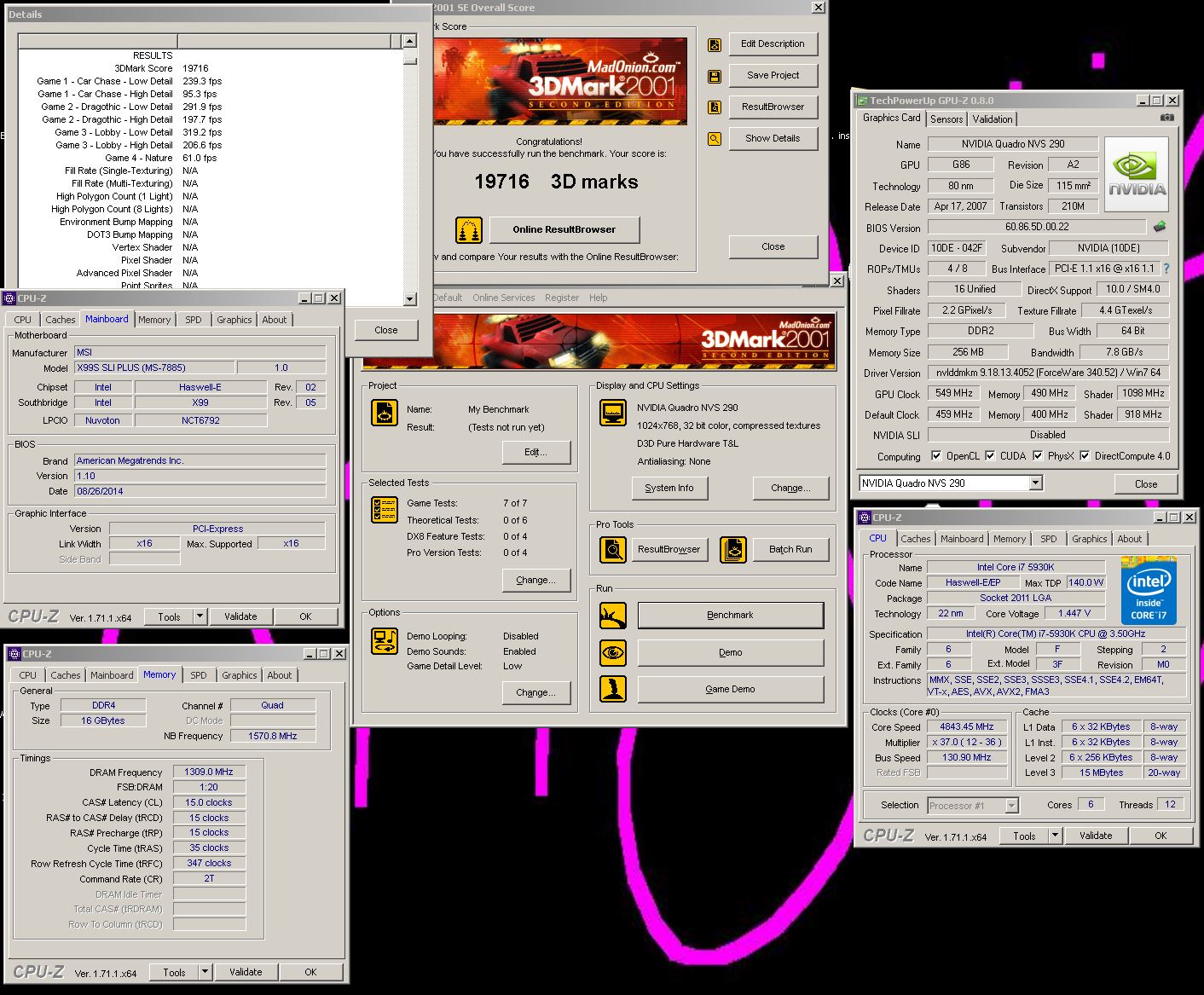The width and height of the screenshot is (1204, 995).
Task: Click the ResultBrowser icon in score window
Action: coord(715,107)
